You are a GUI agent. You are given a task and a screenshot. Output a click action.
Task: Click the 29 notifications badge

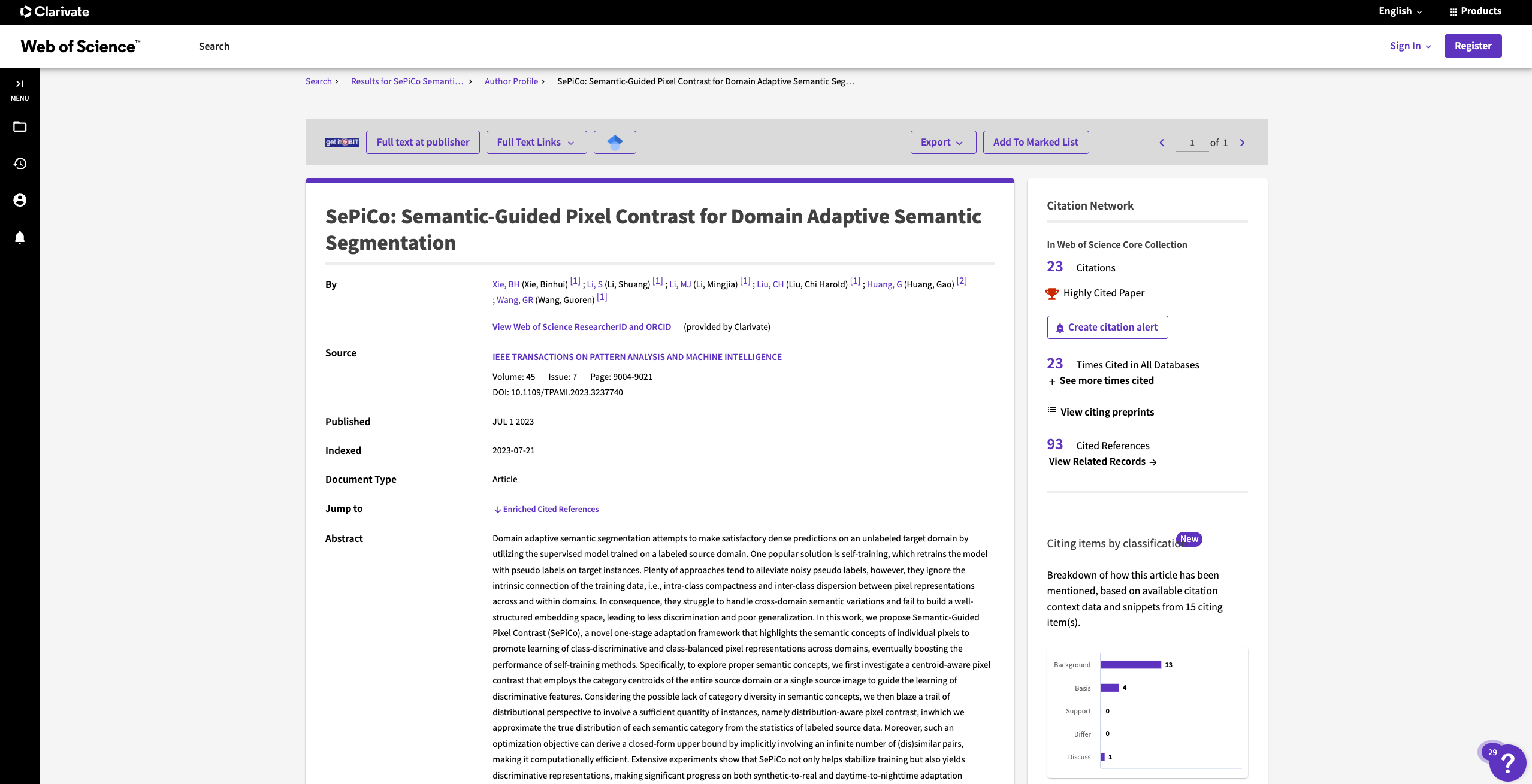(1492, 752)
